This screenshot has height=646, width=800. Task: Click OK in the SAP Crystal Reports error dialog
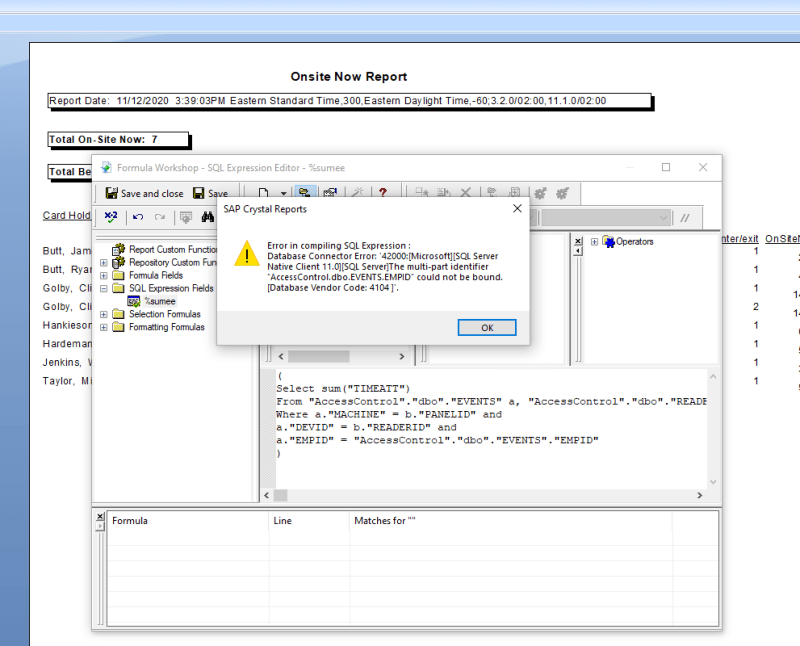point(487,328)
